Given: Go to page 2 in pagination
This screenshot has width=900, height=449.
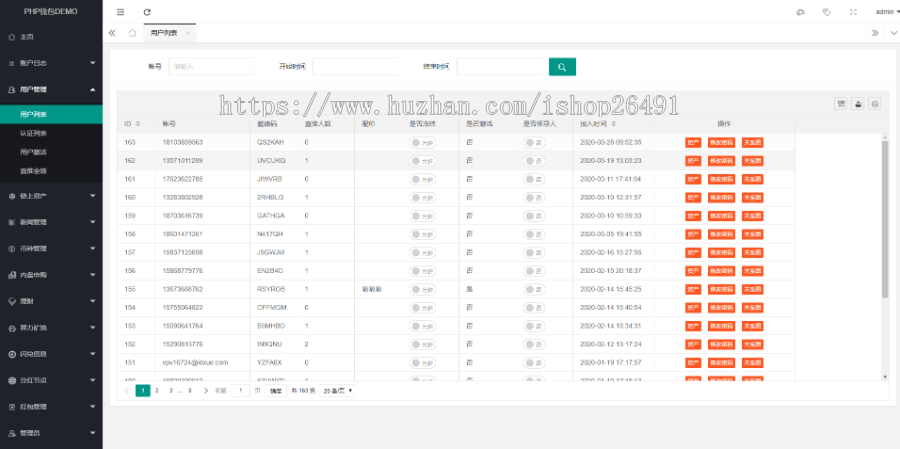Looking at the screenshot, I should [x=157, y=390].
